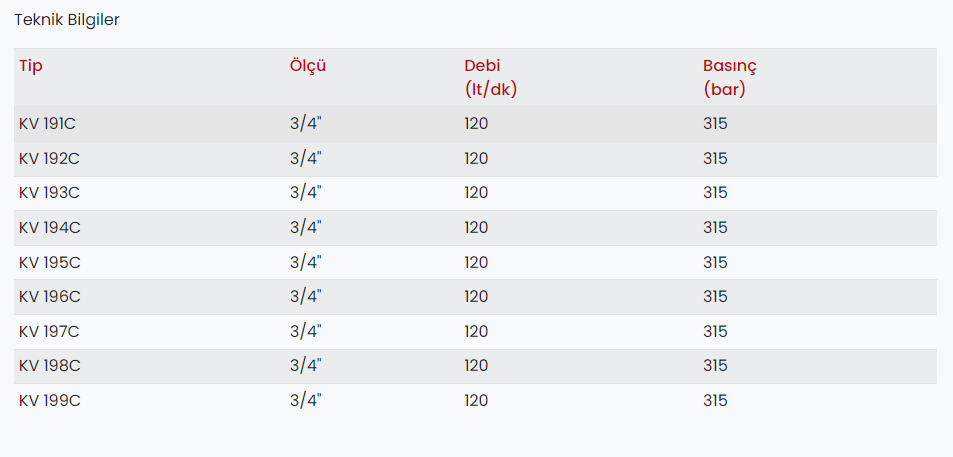Click the 120 flow value for KV 193C
This screenshot has width=953, height=457.
pos(476,193)
